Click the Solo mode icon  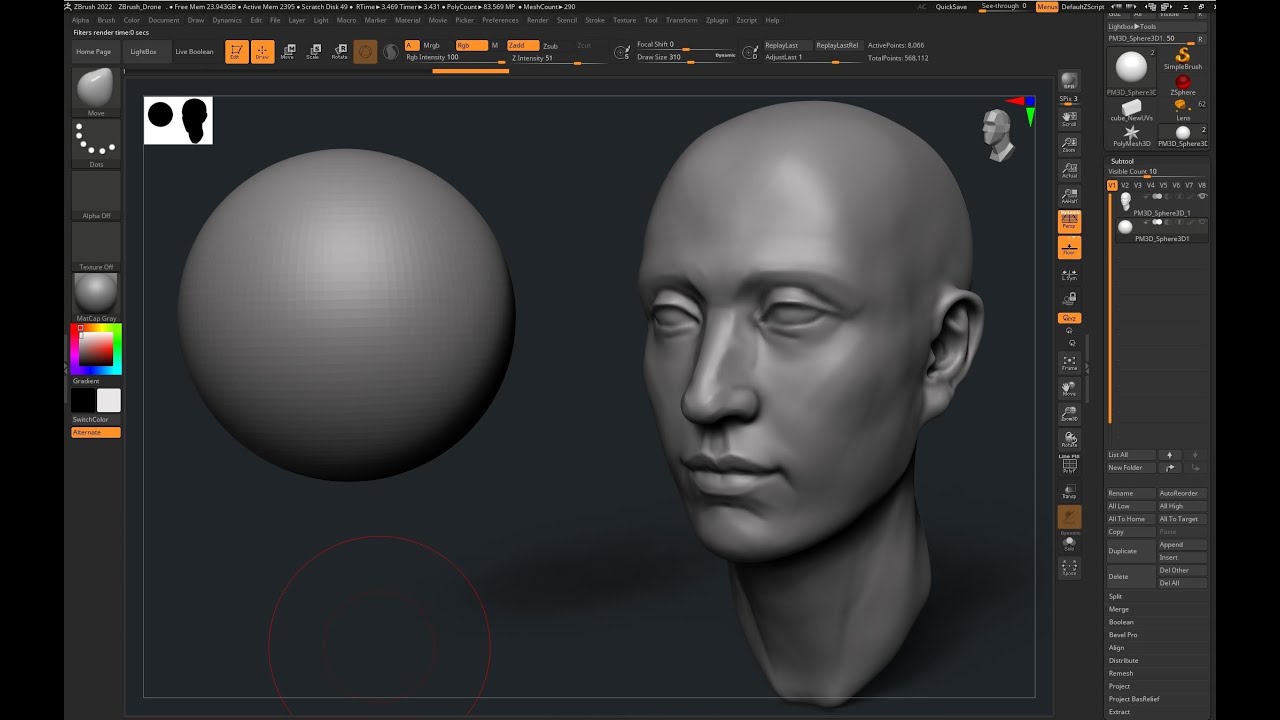point(1069,543)
